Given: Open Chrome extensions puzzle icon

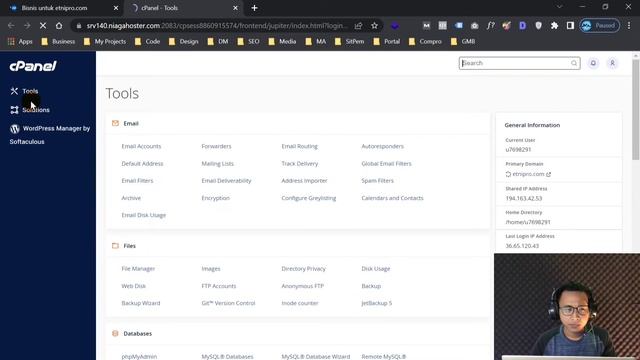Looking at the screenshot, I should point(554,26).
